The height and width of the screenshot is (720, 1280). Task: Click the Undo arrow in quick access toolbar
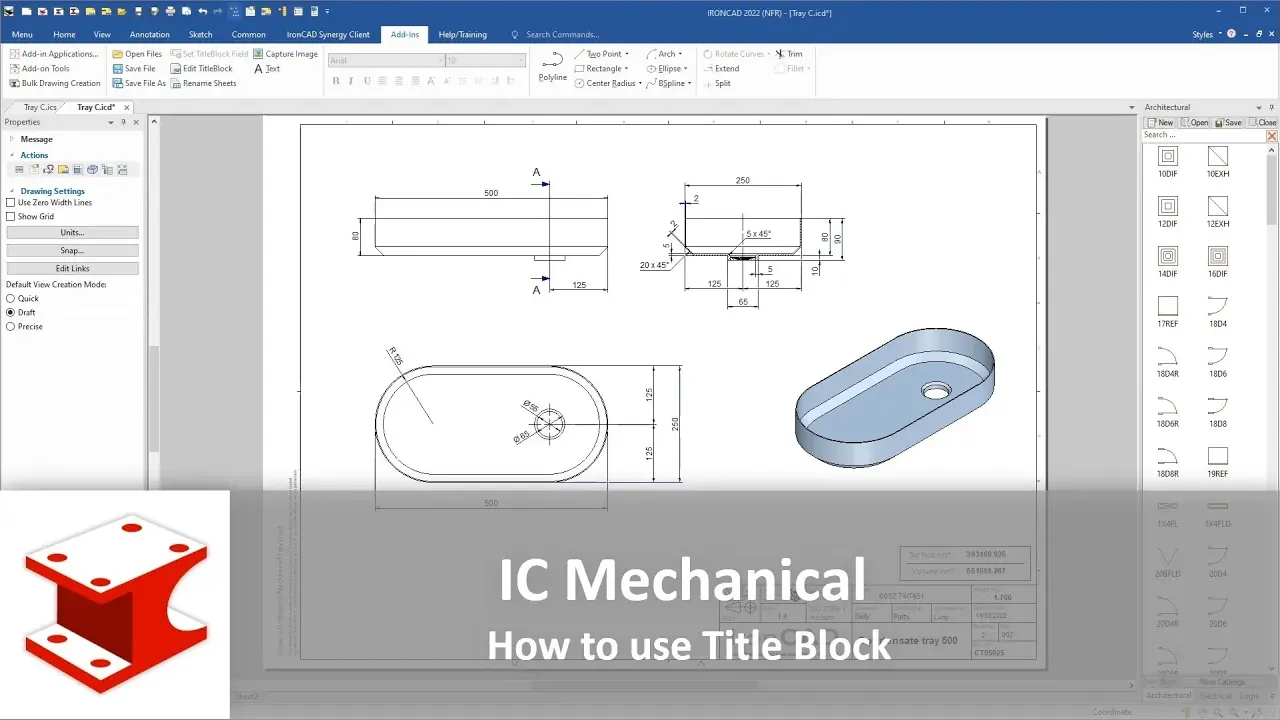tap(203, 12)
